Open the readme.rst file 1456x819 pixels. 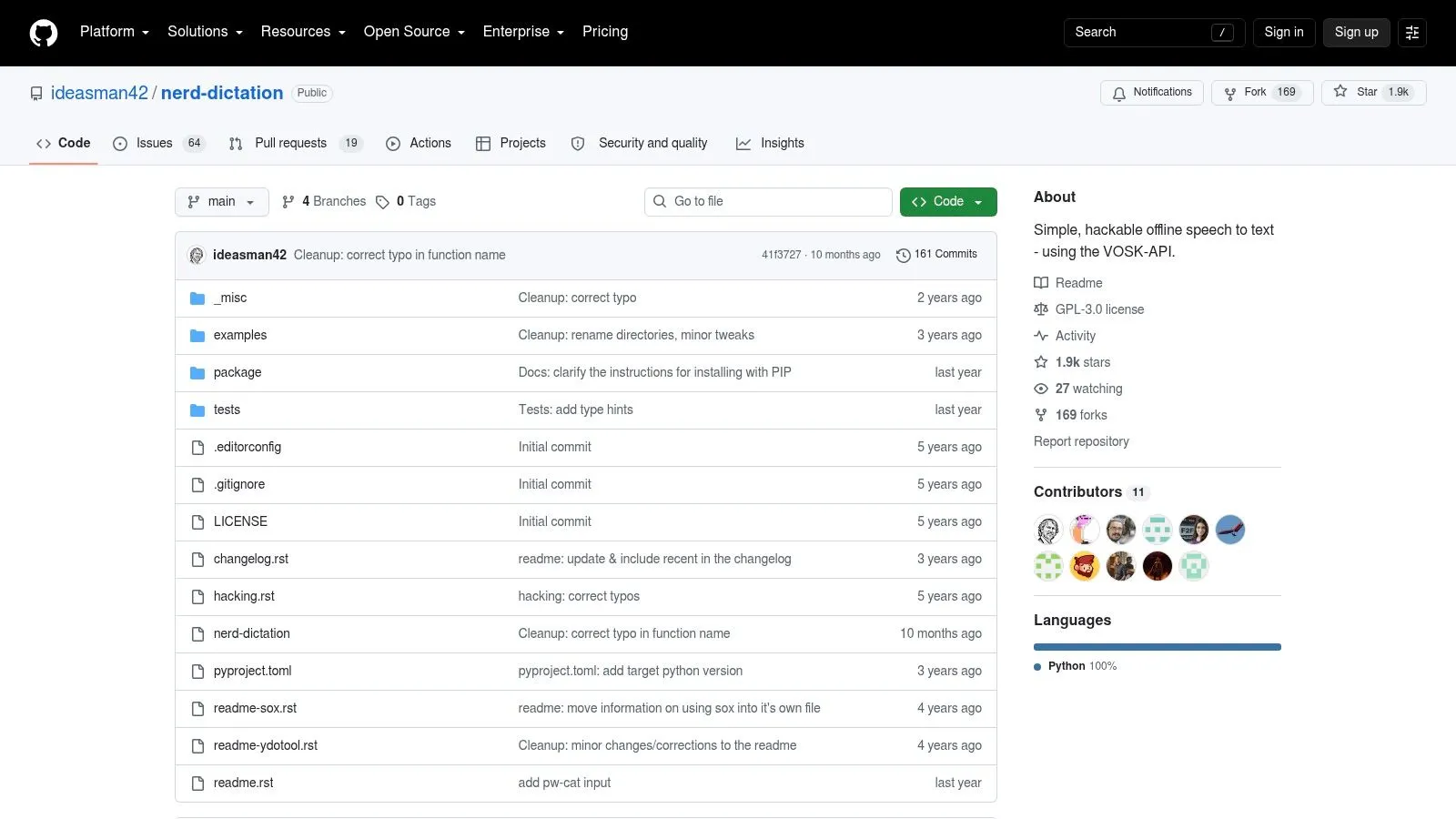click(243, 784)
